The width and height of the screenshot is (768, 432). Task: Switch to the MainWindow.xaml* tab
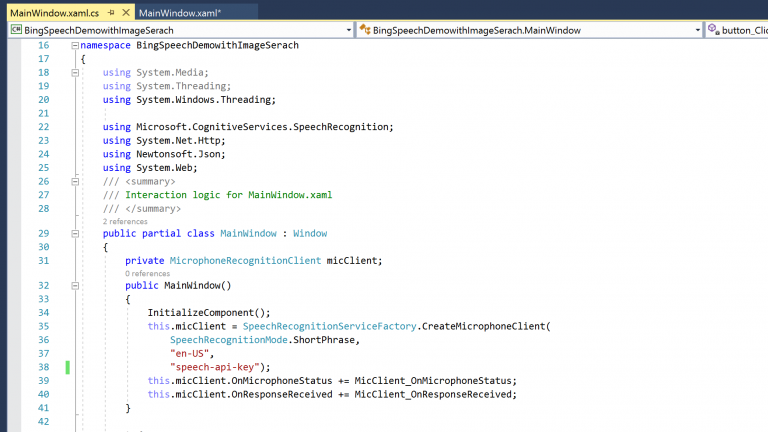pyautogui.click(x=178, y=13)
